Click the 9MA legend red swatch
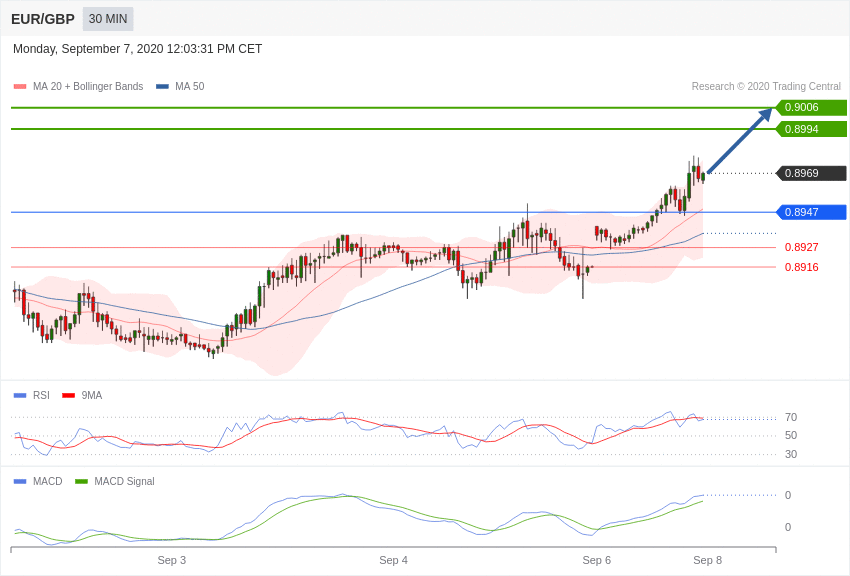Viewport: 850px width, 576px height. click(x=68, y=396)
